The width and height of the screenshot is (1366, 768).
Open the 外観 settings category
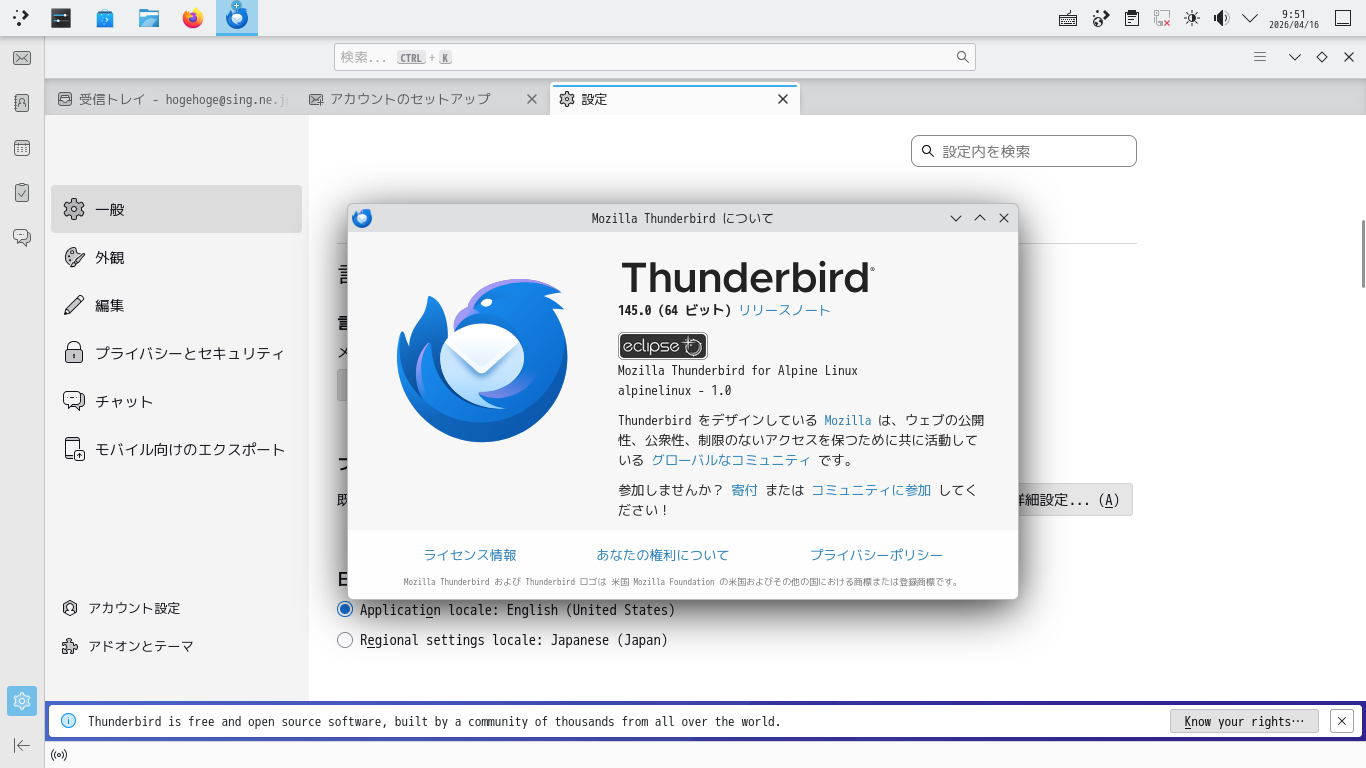click(x=176, y=257)
